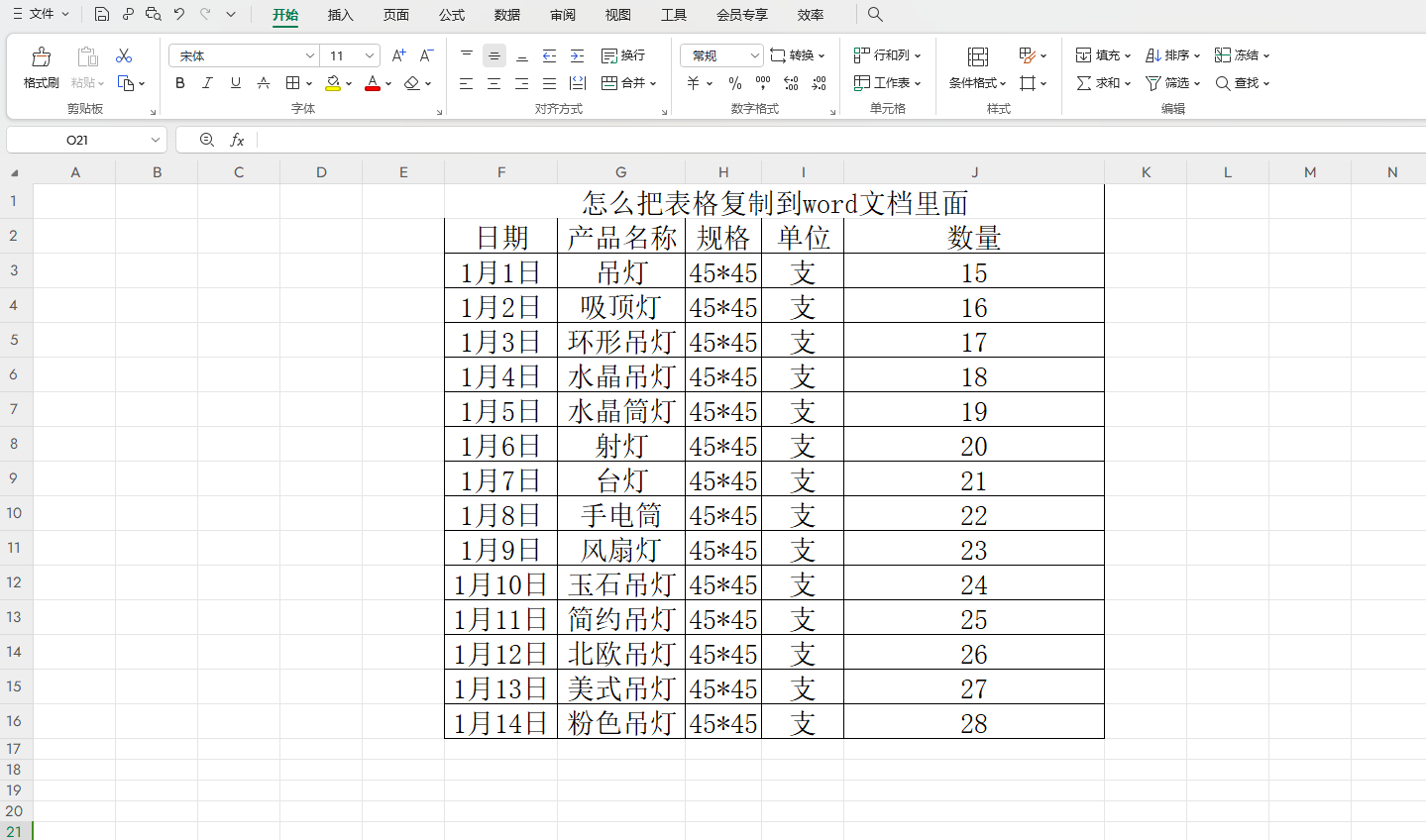The image size is (1426, 840).
Task: Expand the font size dropdown showing 11
Action: [370, 56]
